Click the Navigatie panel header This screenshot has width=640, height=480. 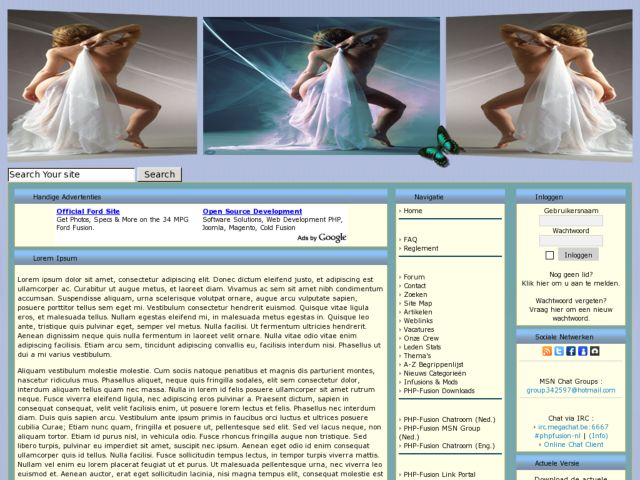(450, 197)
